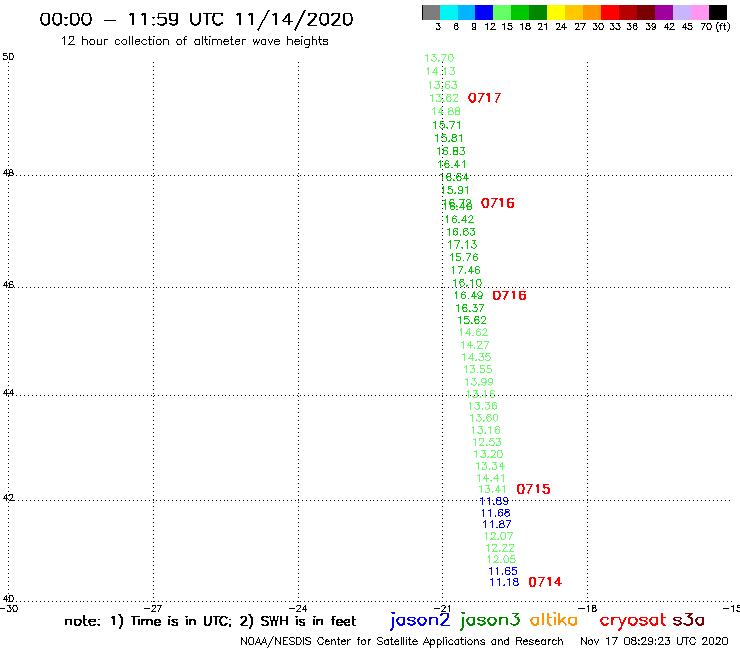Click the gray swatch in the color scale
740x650 pixels.
click(431, 12)
